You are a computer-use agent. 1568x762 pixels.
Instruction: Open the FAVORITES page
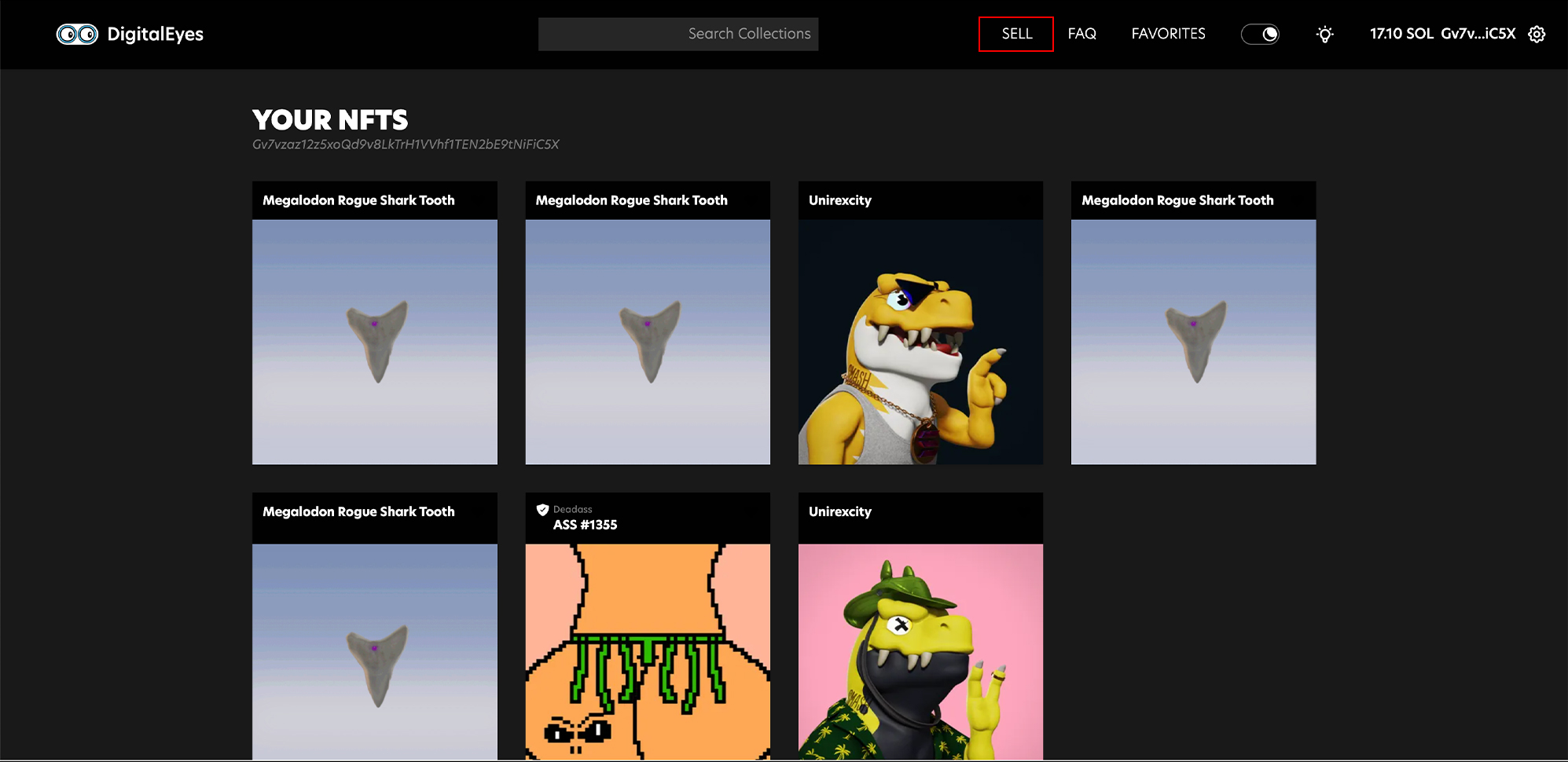coord(1168,34)
